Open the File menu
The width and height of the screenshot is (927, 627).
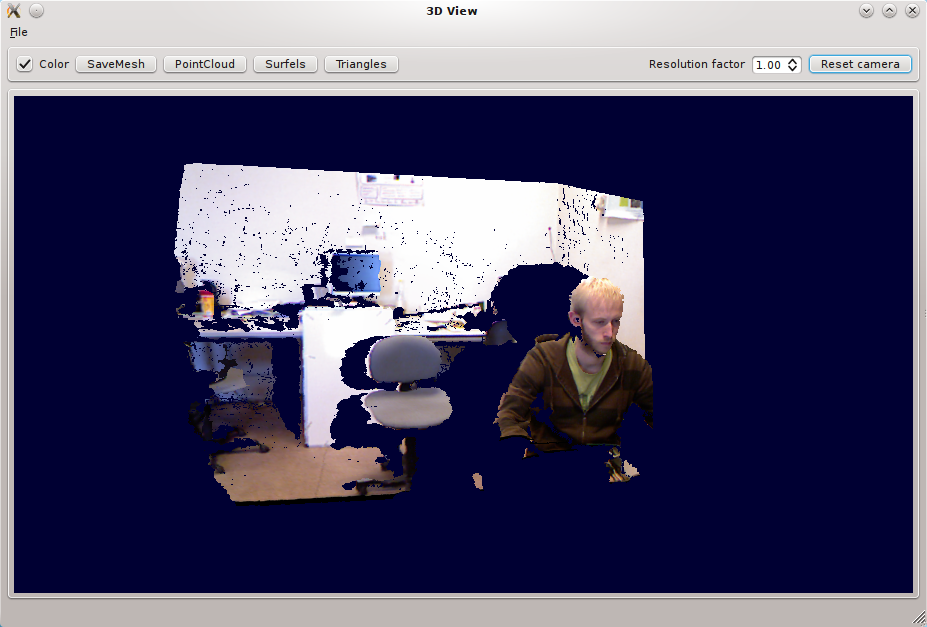coord(18,33)
